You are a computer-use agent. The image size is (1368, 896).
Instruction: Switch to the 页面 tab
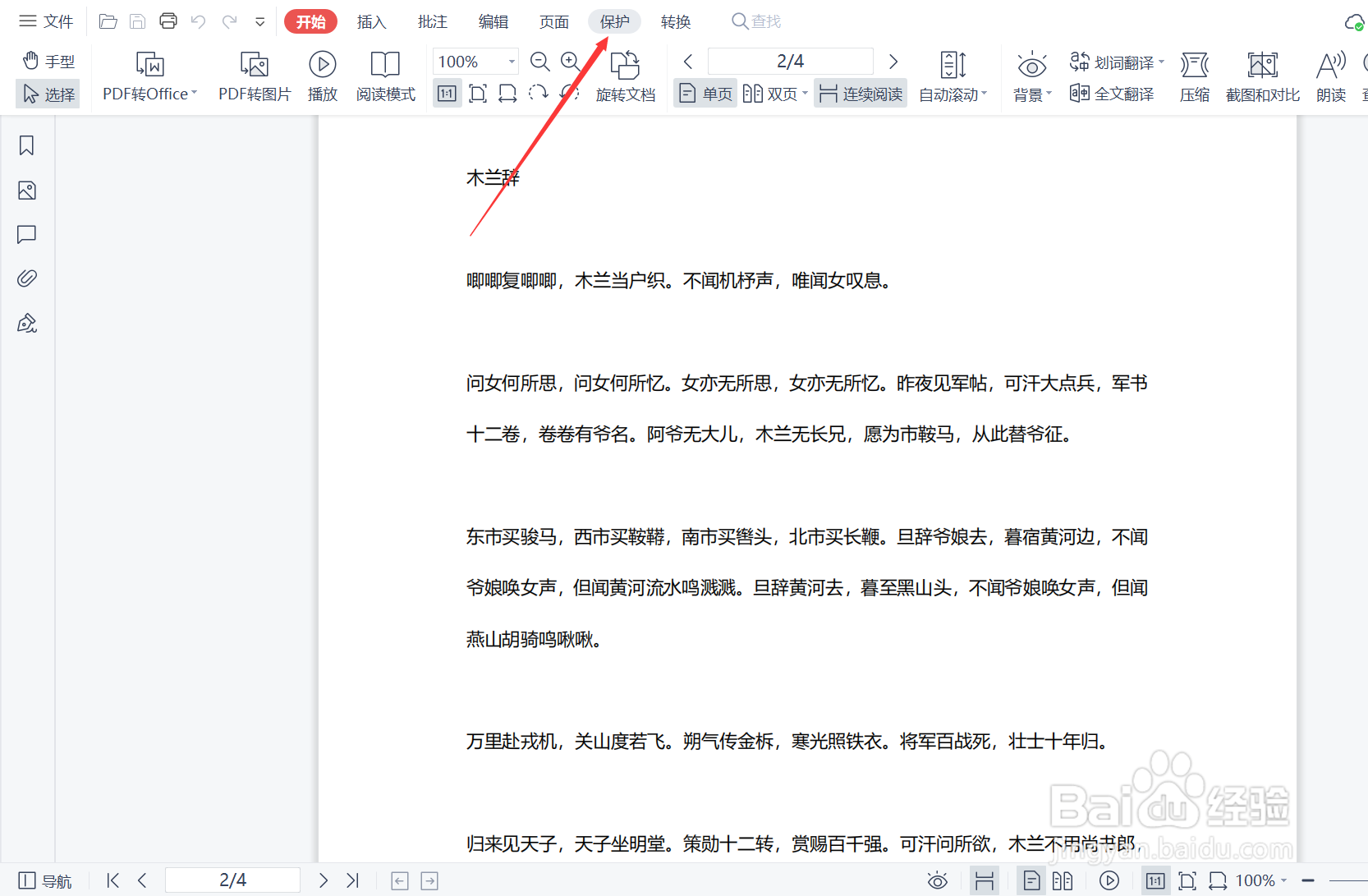553,21
